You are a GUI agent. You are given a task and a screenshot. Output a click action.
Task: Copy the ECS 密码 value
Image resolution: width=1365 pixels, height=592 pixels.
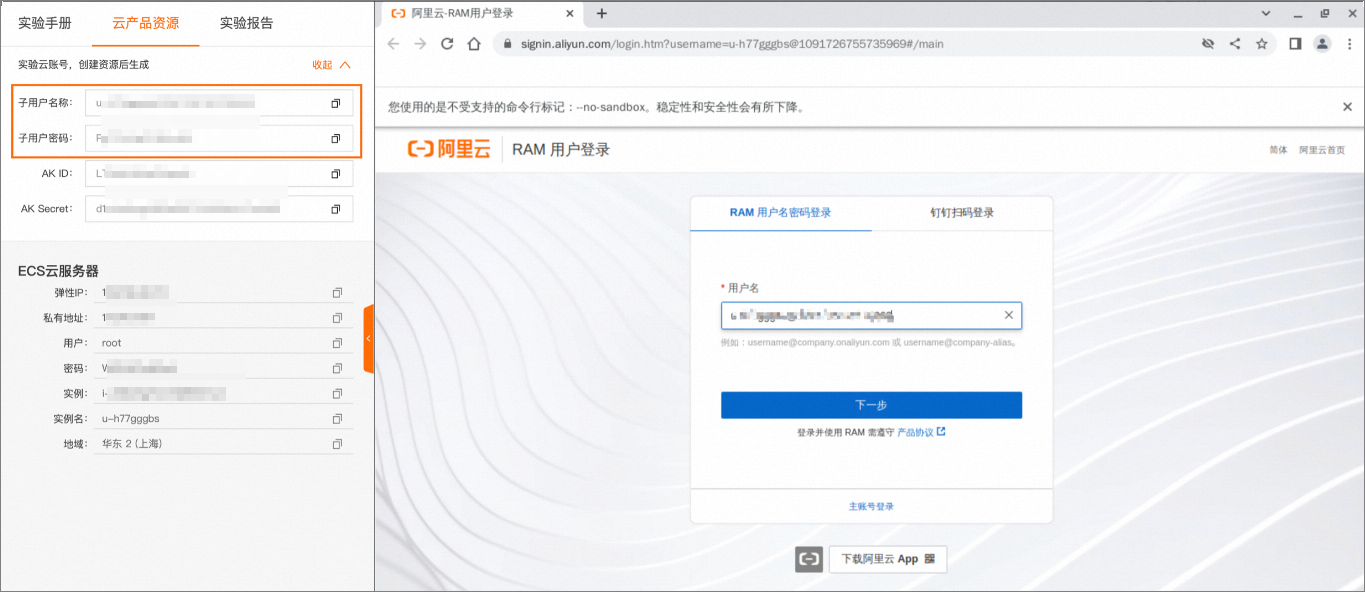337,368
